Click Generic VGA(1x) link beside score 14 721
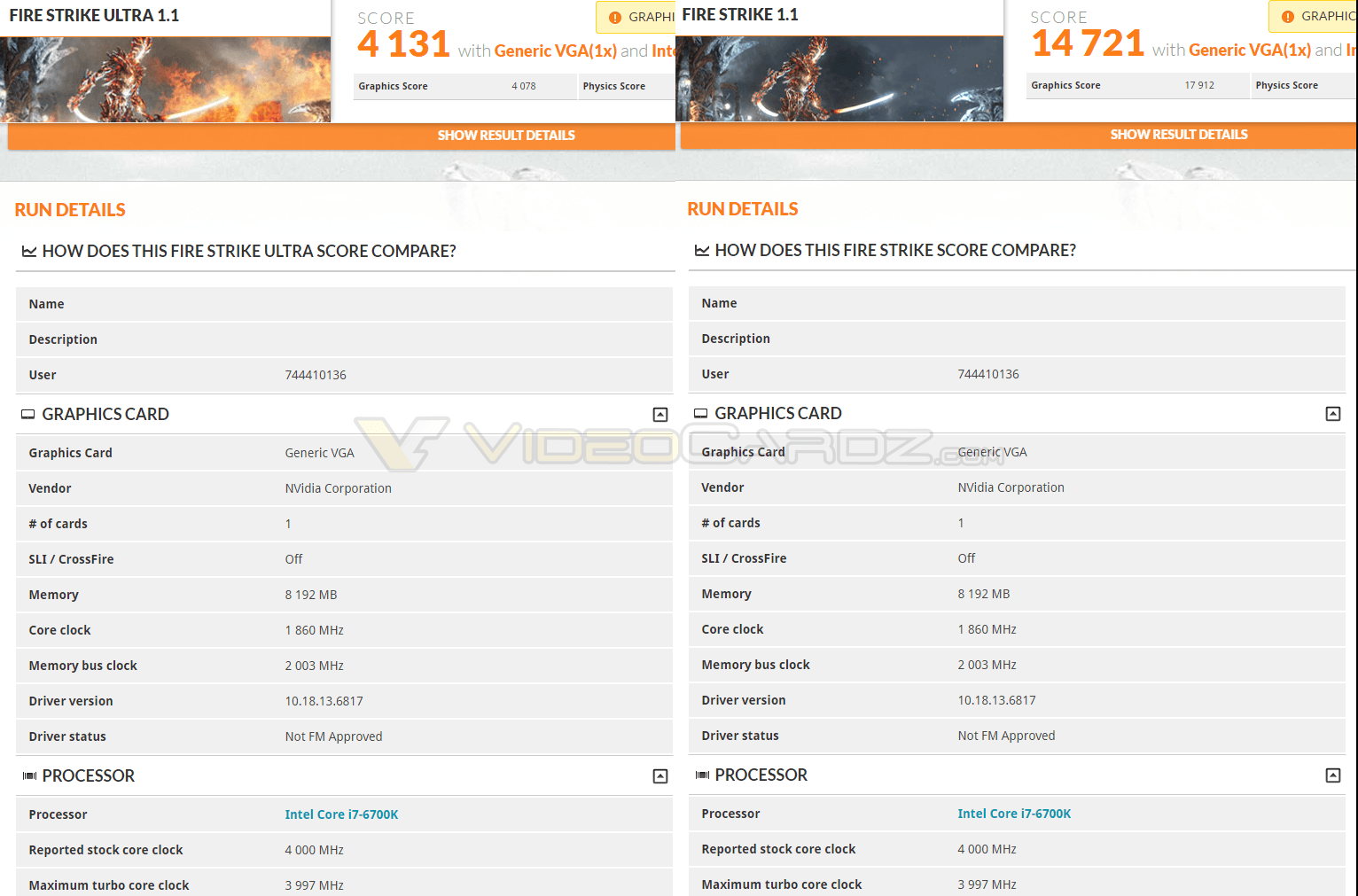The image size is (1358, 896). [x=1249, y=51]
